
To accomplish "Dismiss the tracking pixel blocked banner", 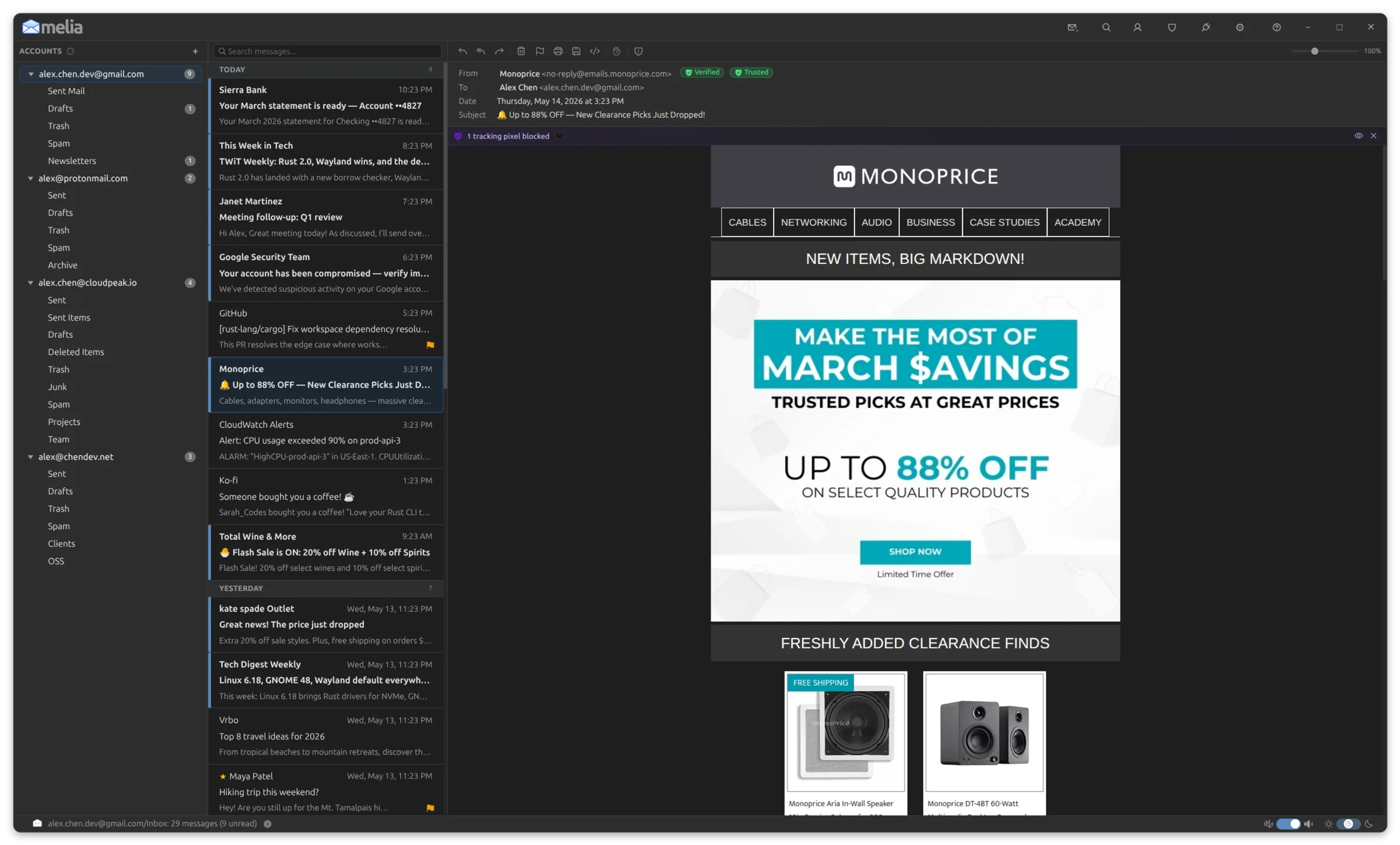I will [x=1374, y=136].
